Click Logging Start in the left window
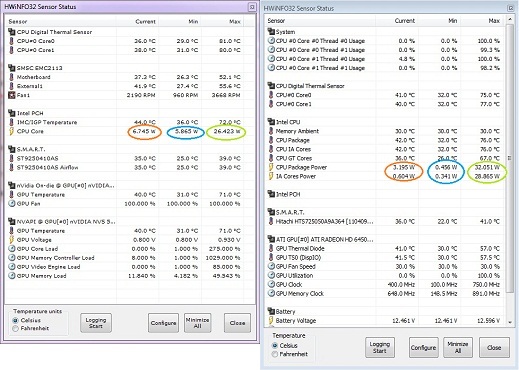 (x=96, y=323)
